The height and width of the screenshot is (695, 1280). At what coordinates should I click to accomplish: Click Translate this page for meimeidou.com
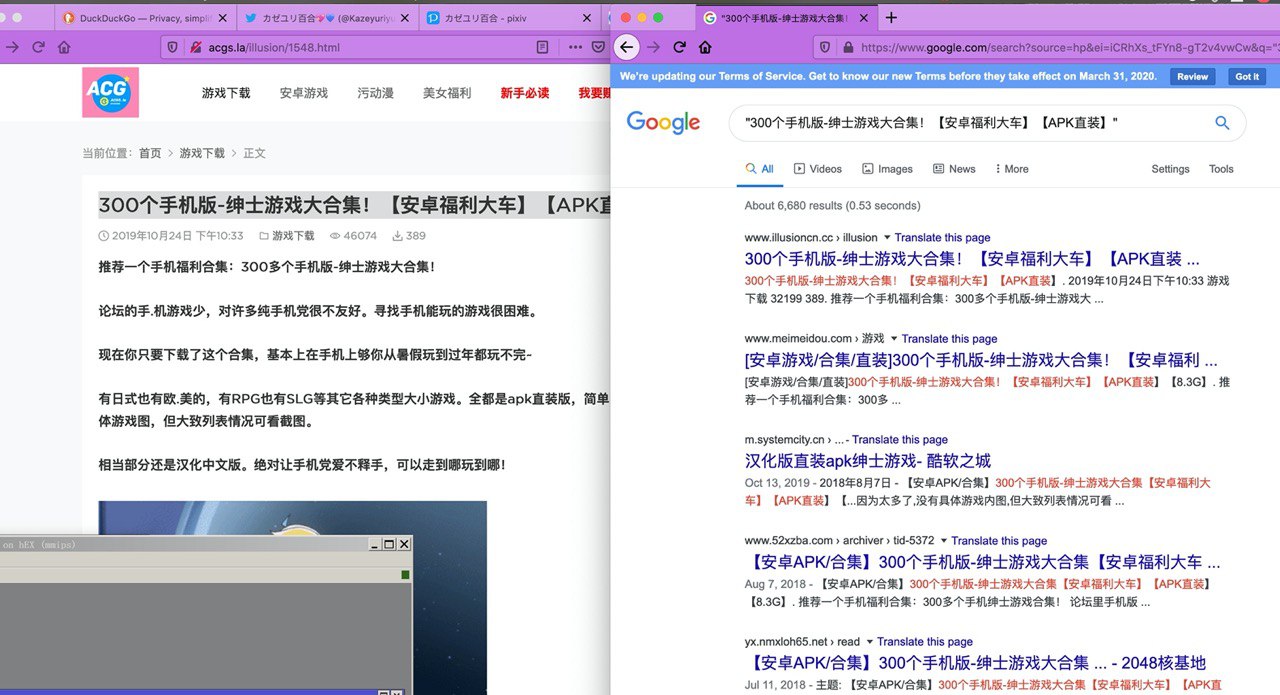949,339
